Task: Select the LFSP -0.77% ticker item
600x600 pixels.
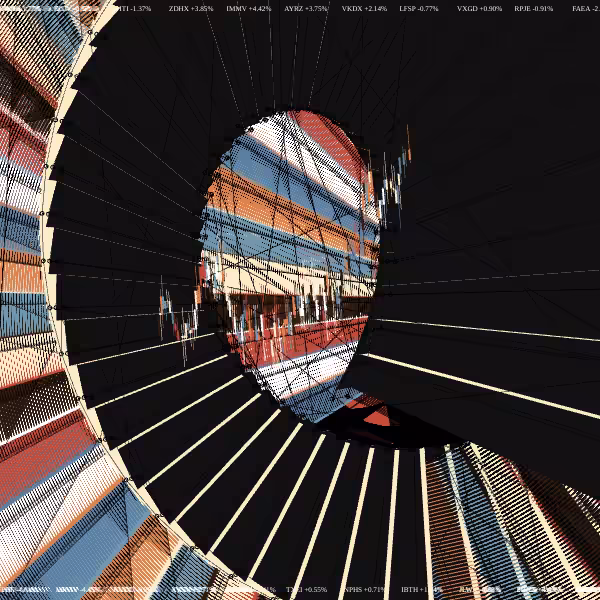Action: (x=419, y=8)
